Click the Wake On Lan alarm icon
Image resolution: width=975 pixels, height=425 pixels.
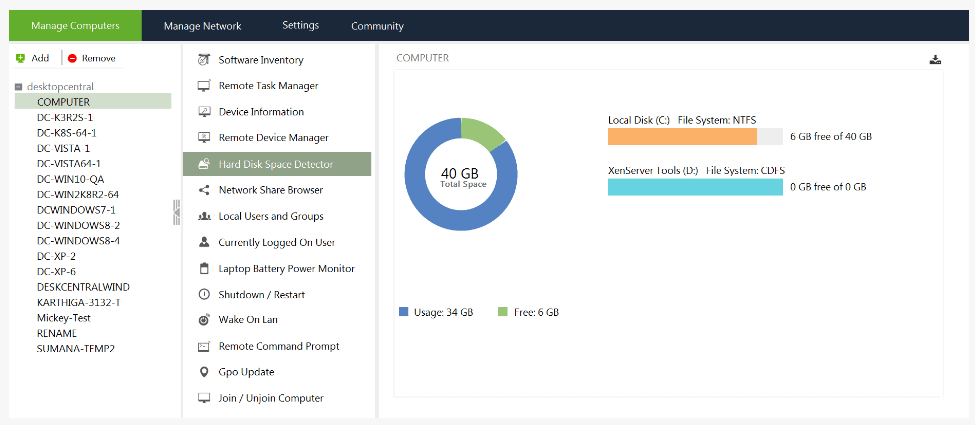click(203, 320)
